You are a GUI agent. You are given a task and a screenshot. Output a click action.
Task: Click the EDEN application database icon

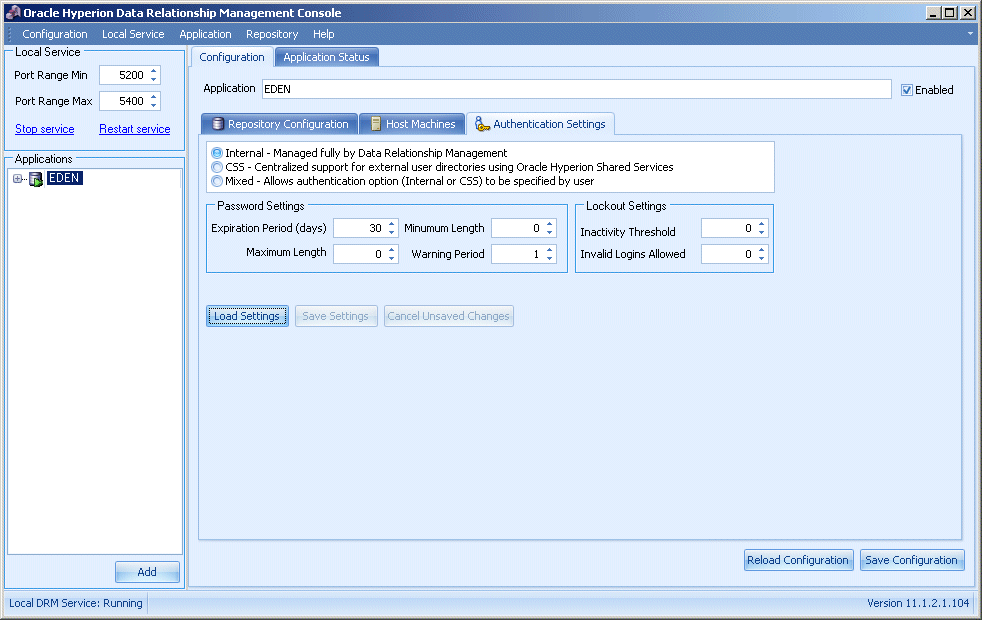coord(36,179)
